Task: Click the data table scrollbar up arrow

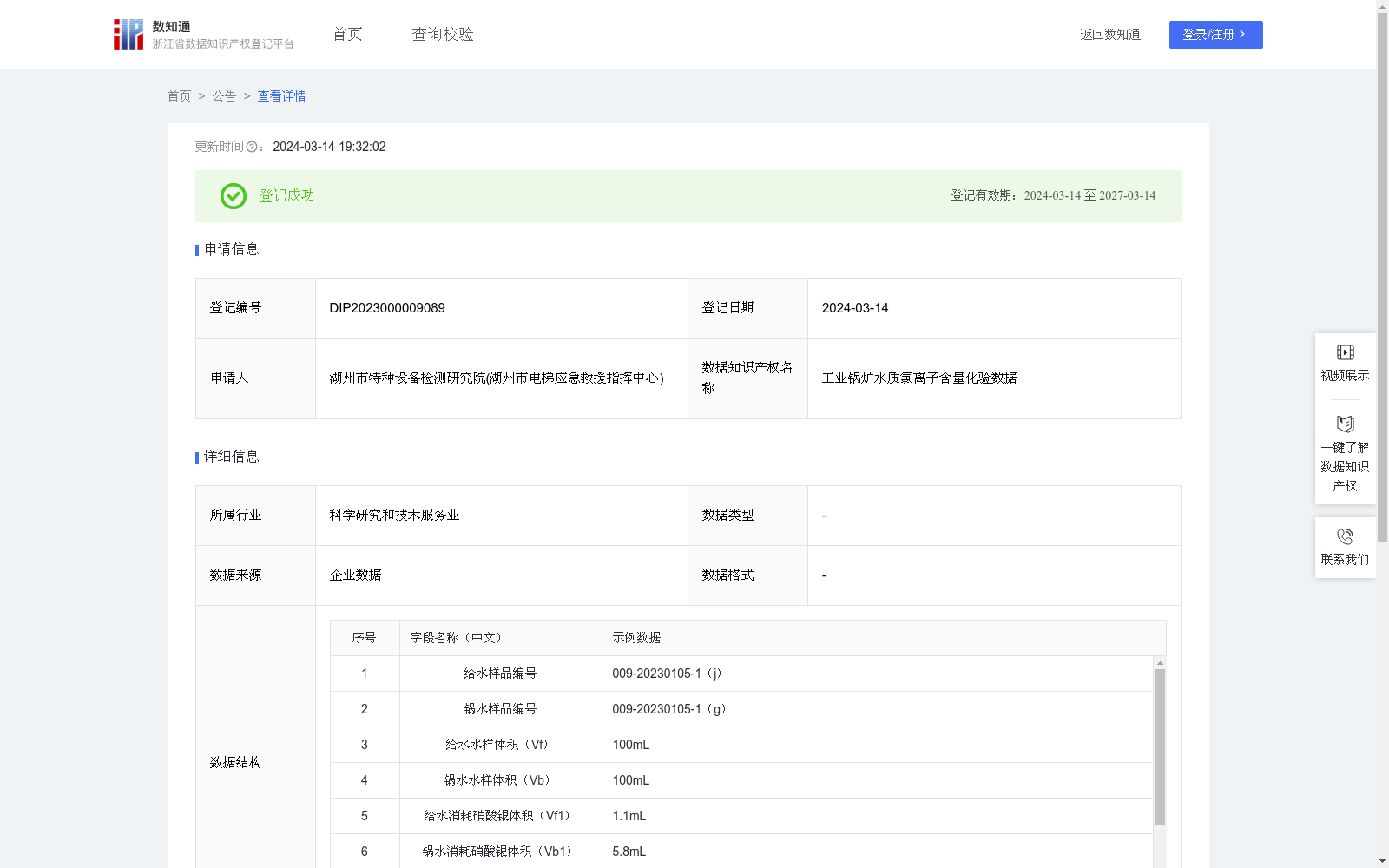Action: [1160, 663]
